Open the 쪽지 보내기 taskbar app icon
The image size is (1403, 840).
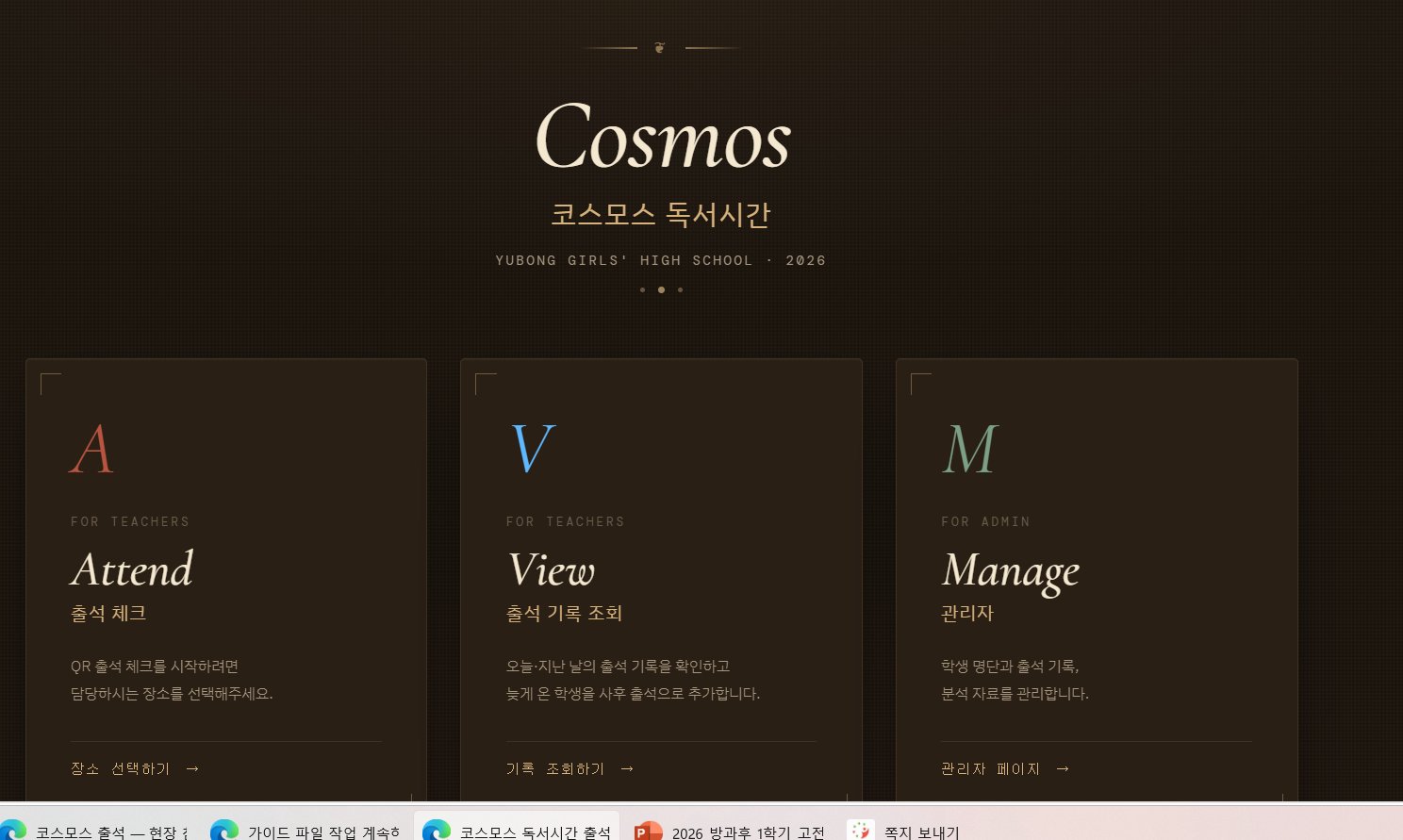click(x=860, y=832)
